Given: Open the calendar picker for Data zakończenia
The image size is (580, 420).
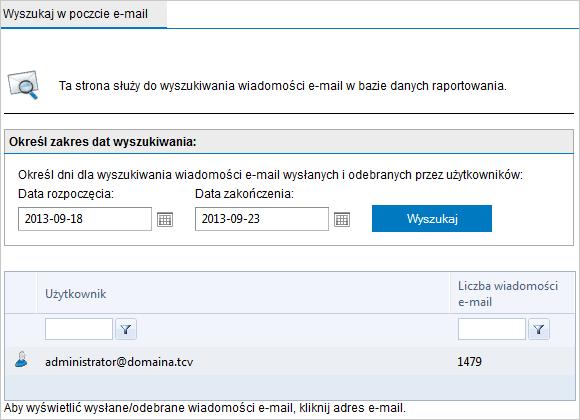Looking at the screenshot, I should tap(342, 219).
